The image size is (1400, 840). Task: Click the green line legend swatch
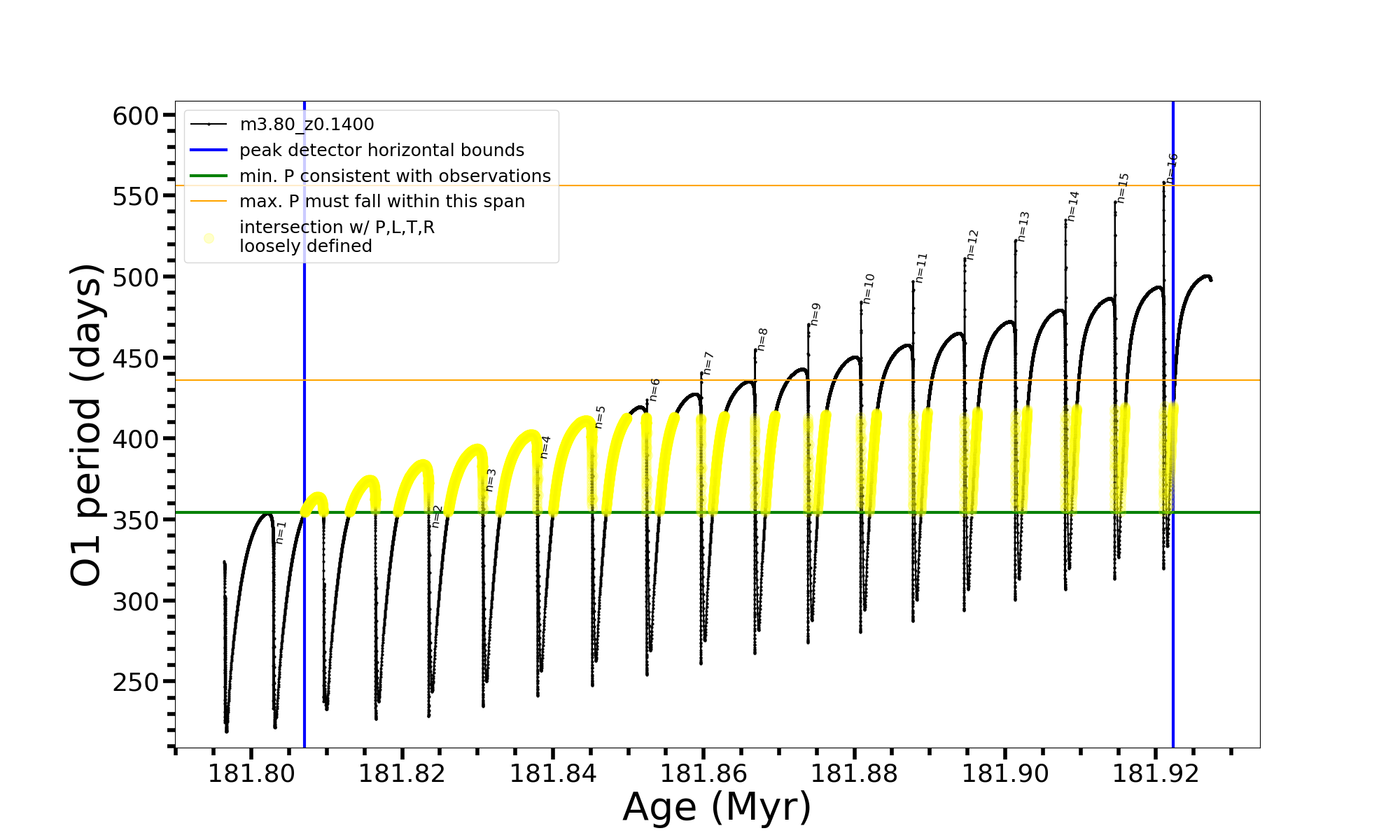click(x=209, y=176)
